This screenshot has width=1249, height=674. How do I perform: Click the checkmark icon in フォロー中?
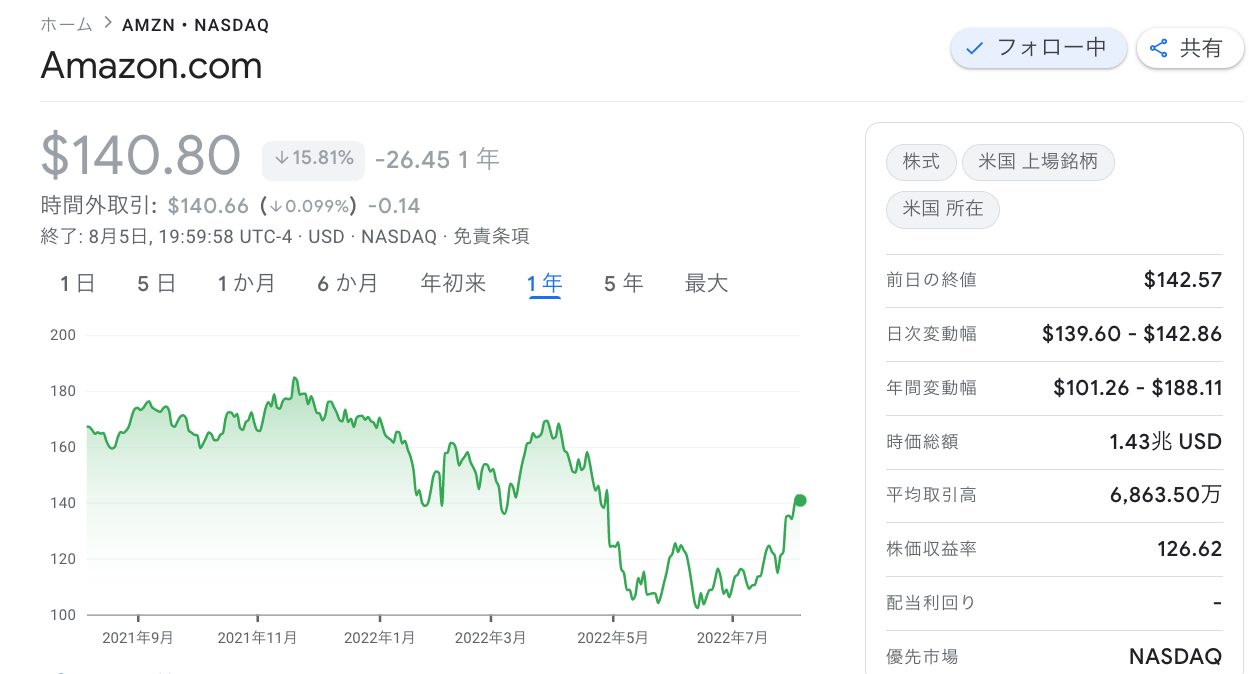click(976, 48)
